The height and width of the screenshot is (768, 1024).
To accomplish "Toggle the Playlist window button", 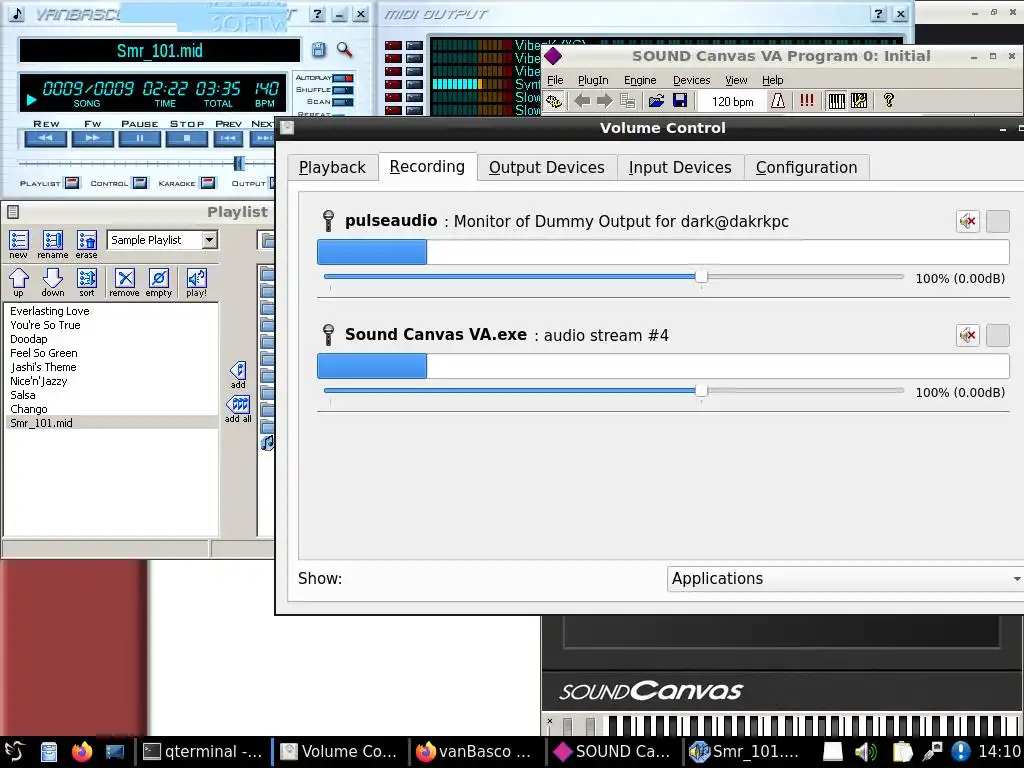I will click(72, 183).
